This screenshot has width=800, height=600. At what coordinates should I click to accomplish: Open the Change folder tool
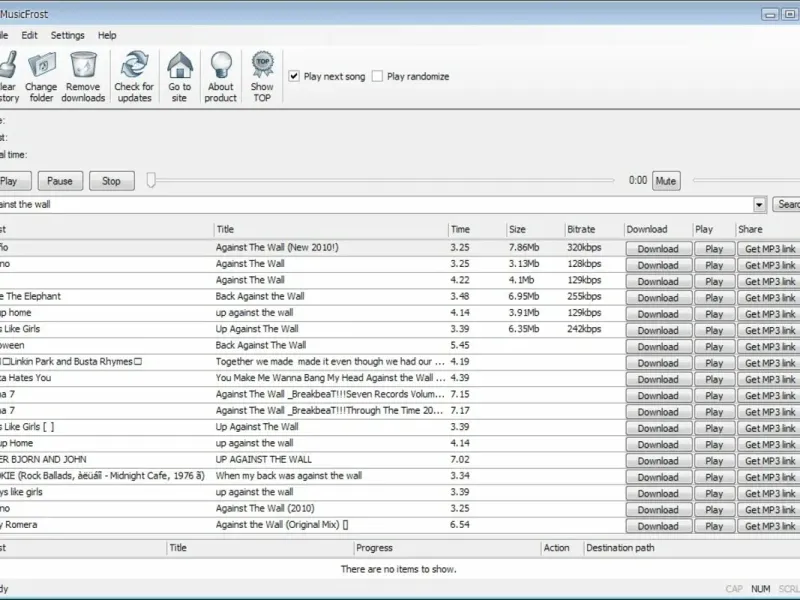[42, 66]
